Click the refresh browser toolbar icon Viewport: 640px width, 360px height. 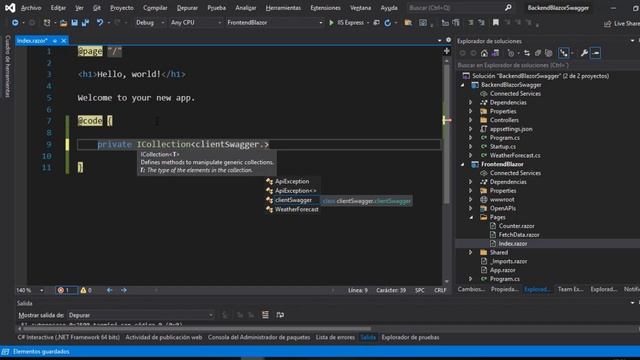(x=388, y=23)
